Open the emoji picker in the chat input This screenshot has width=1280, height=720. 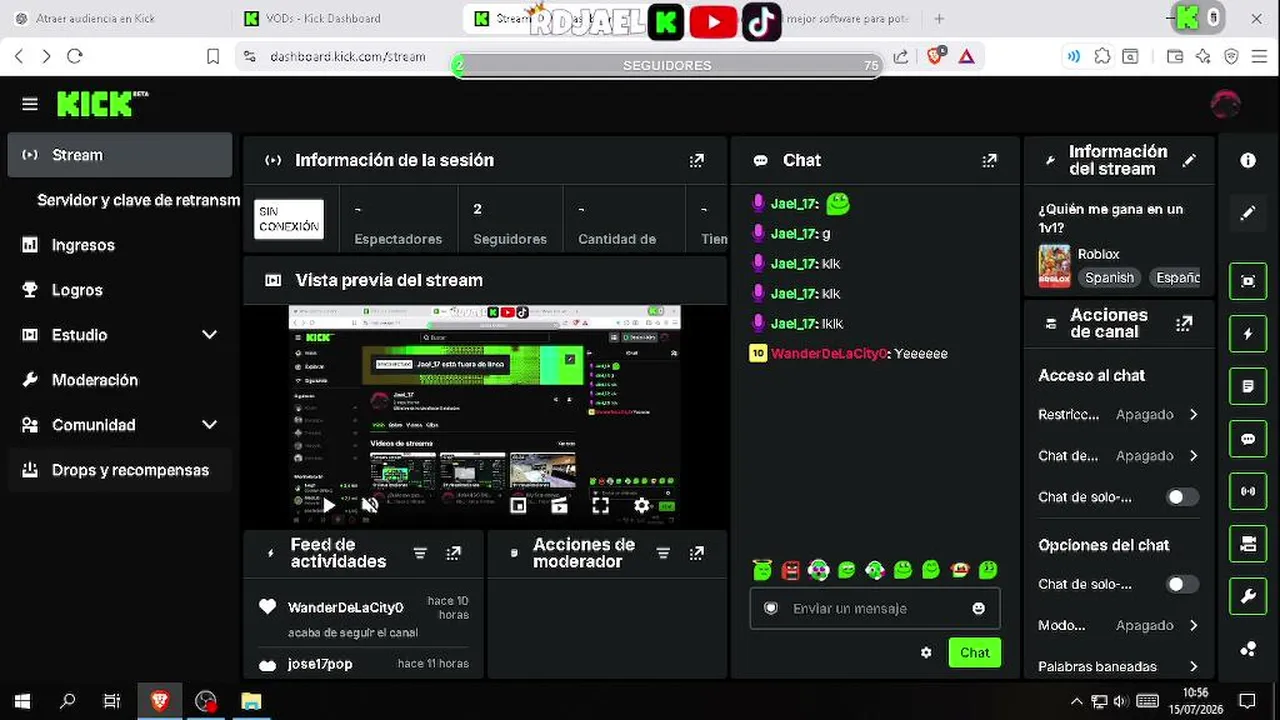coord(978,608)
